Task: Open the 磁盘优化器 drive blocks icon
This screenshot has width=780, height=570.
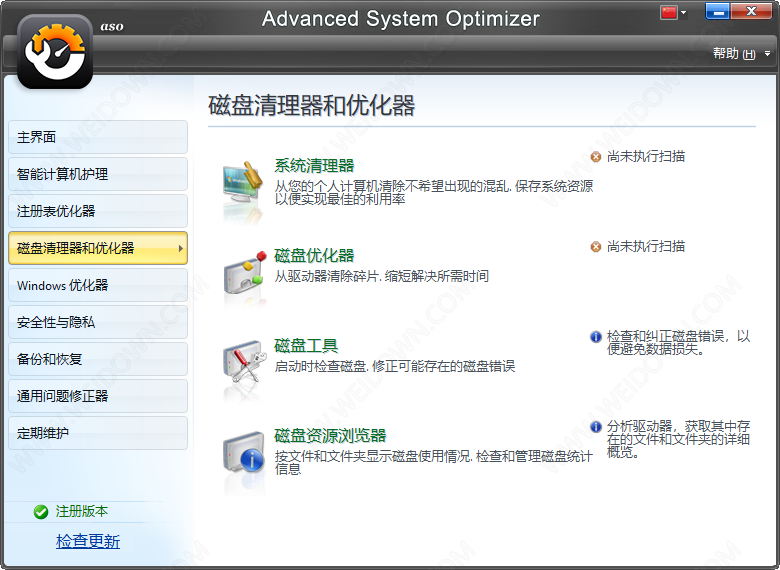Action: pos(243,275)
